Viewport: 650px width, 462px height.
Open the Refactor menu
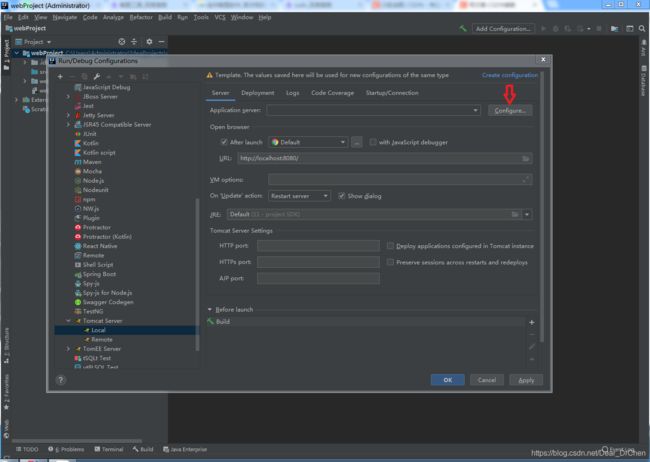coord(141,17)
